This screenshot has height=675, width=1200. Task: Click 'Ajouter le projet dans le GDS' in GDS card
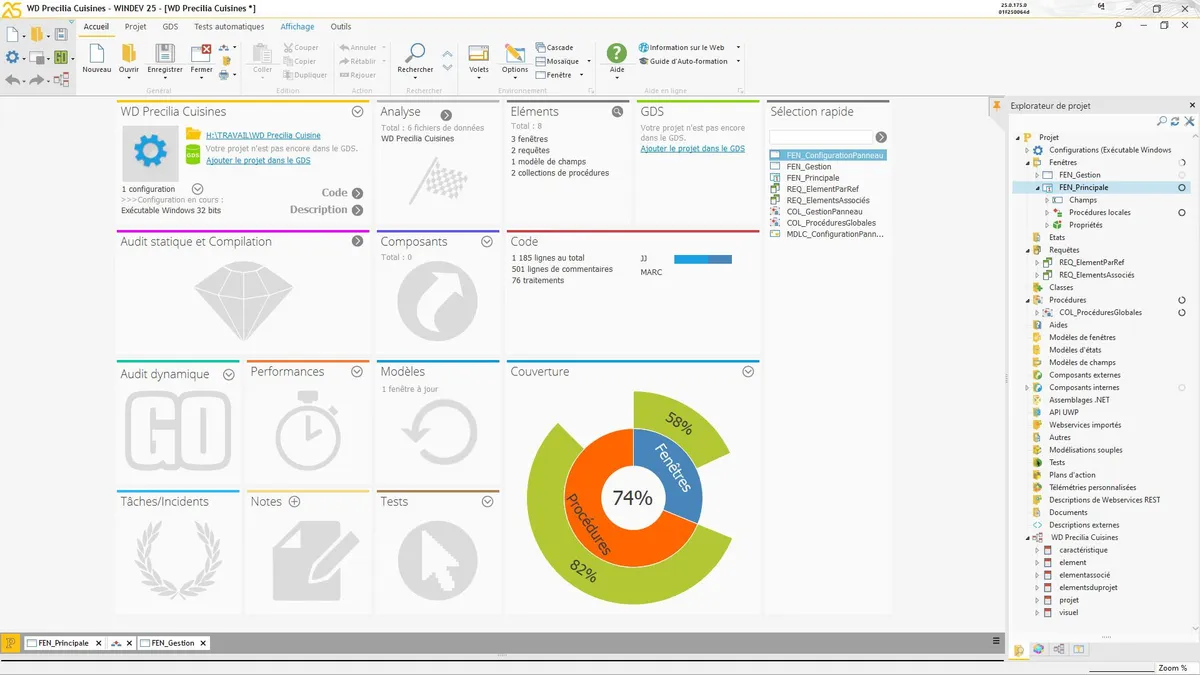692,149
